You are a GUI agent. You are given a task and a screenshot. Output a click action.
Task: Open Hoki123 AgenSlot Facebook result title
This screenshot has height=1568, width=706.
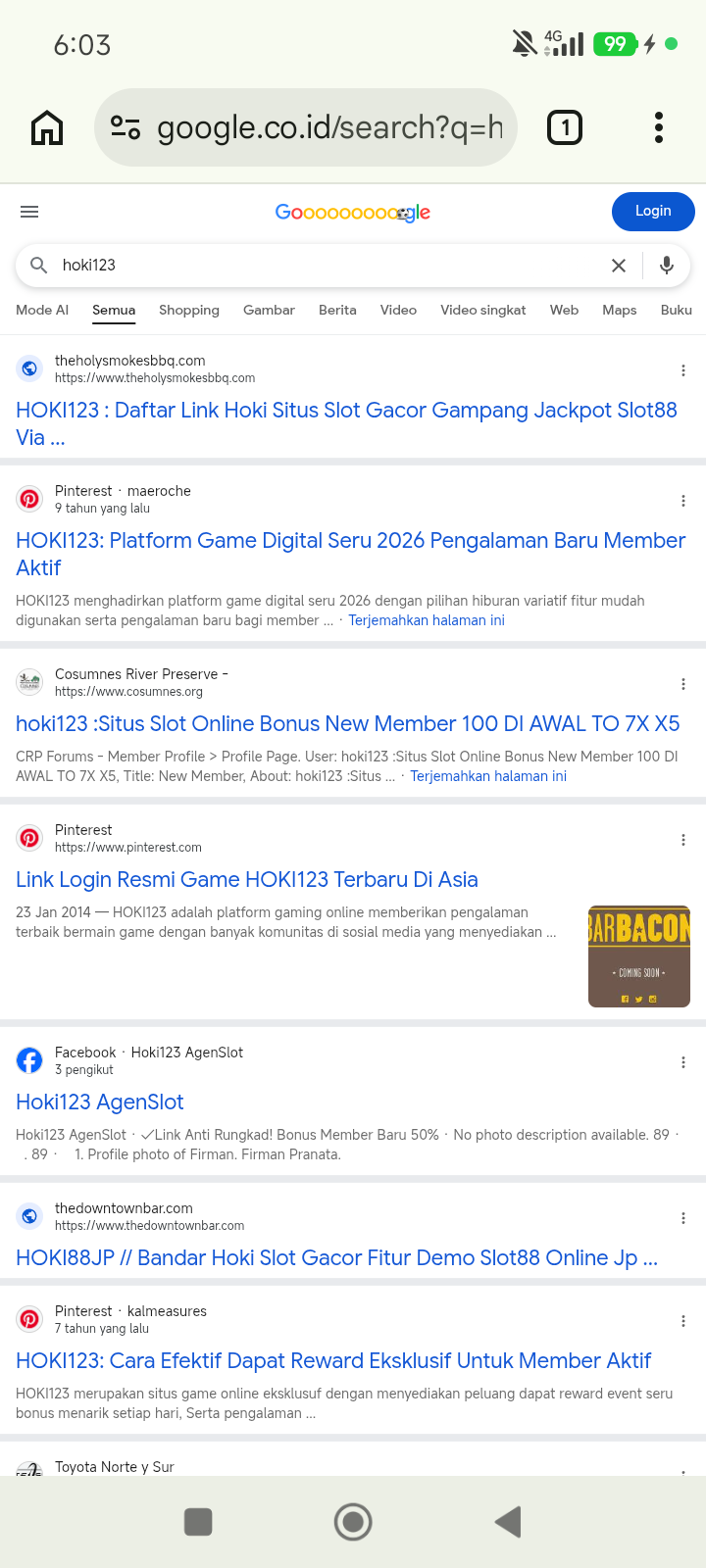click(100, 1102)
